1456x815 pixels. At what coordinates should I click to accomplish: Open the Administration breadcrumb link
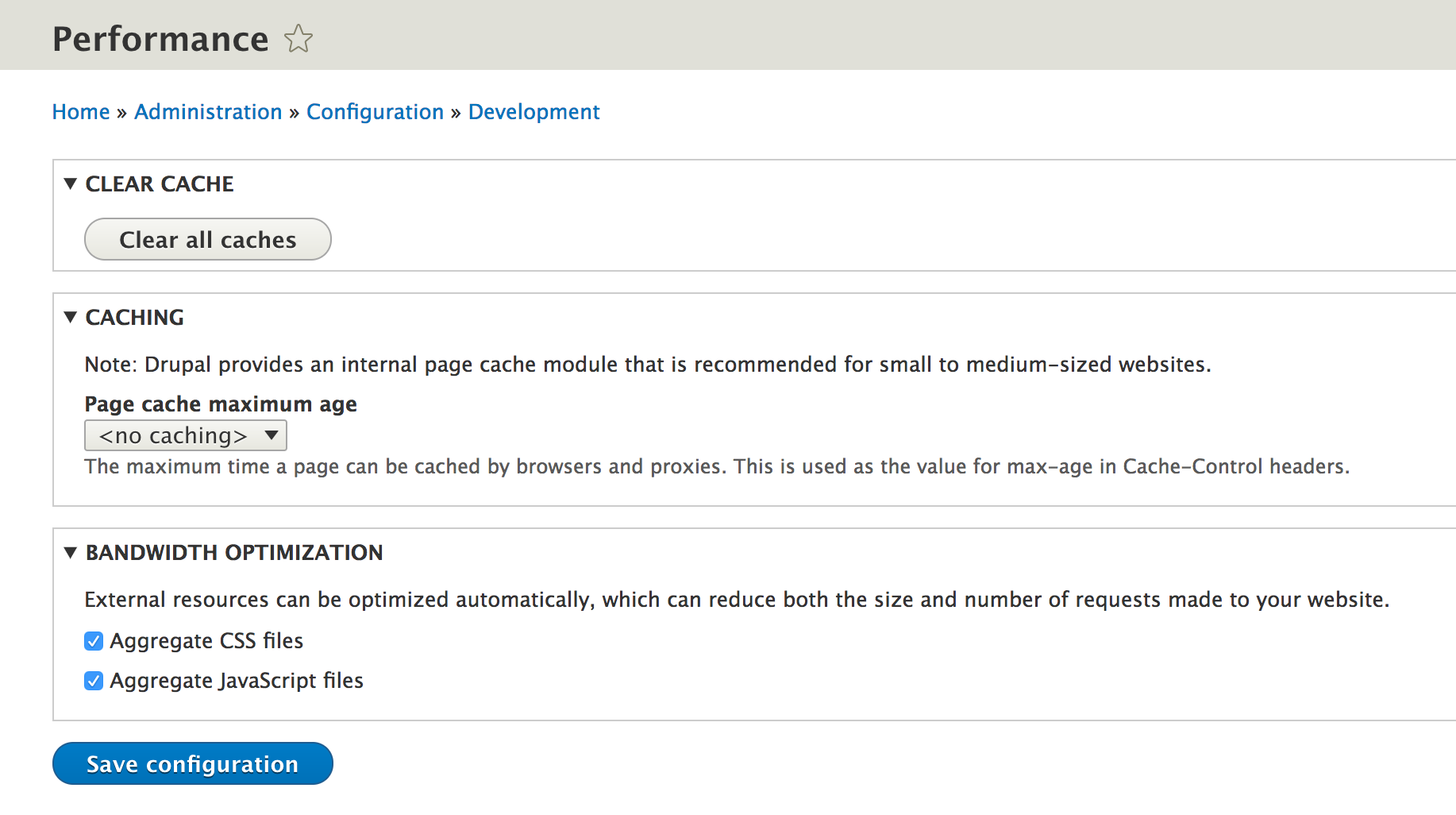coord(208,112)
